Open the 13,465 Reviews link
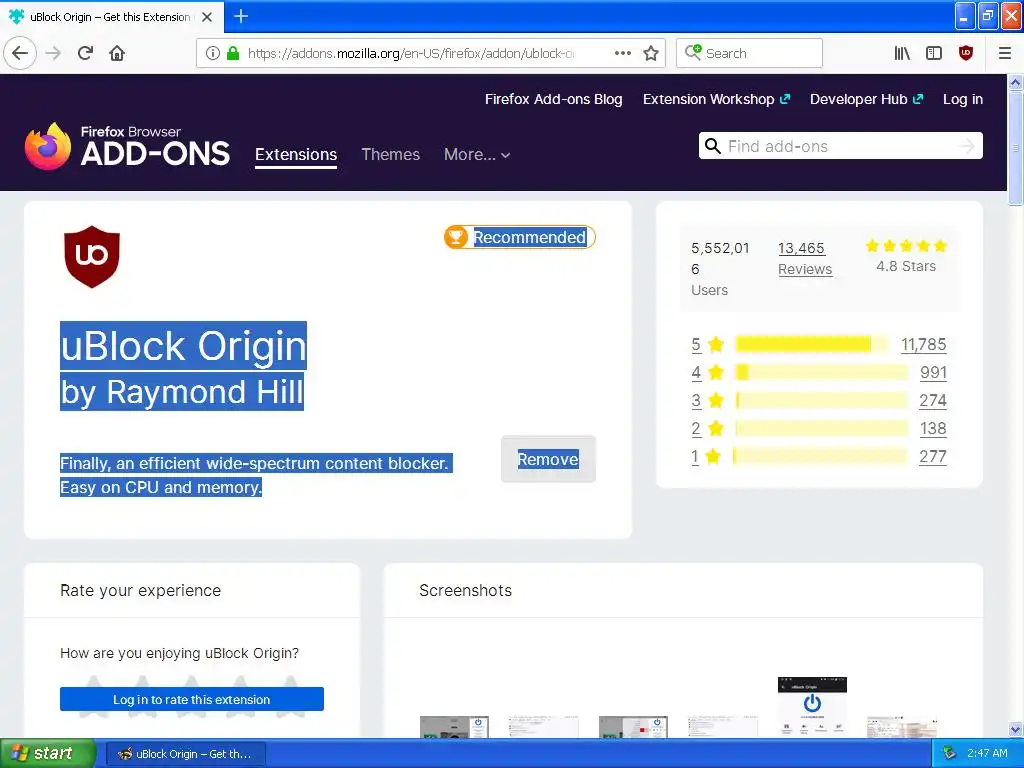 click(805, 259)
